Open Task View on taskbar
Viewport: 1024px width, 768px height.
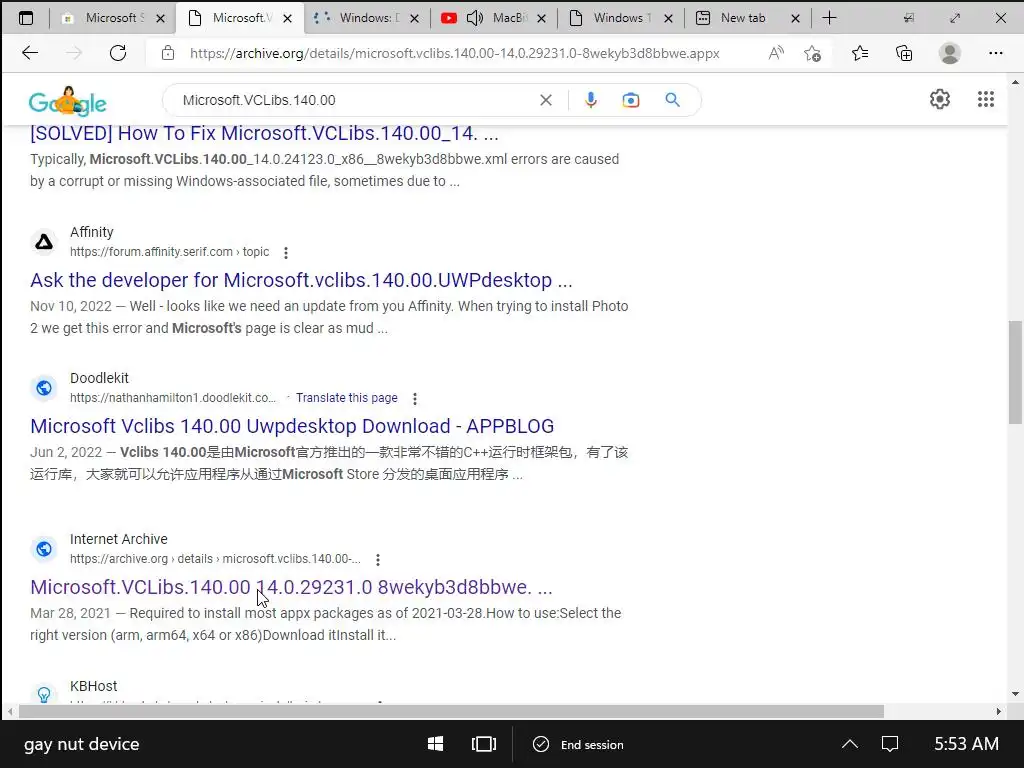tap(483, 744)
